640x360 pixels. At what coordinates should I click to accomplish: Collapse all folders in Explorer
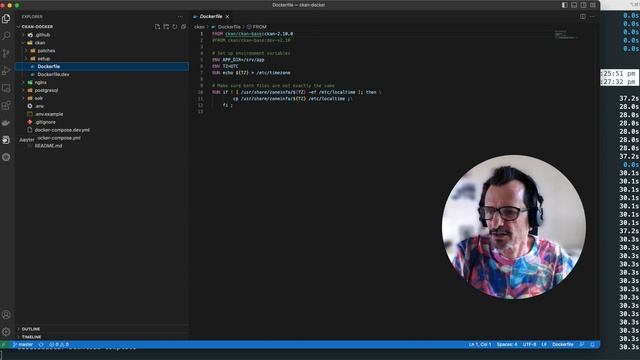[184, 27]
